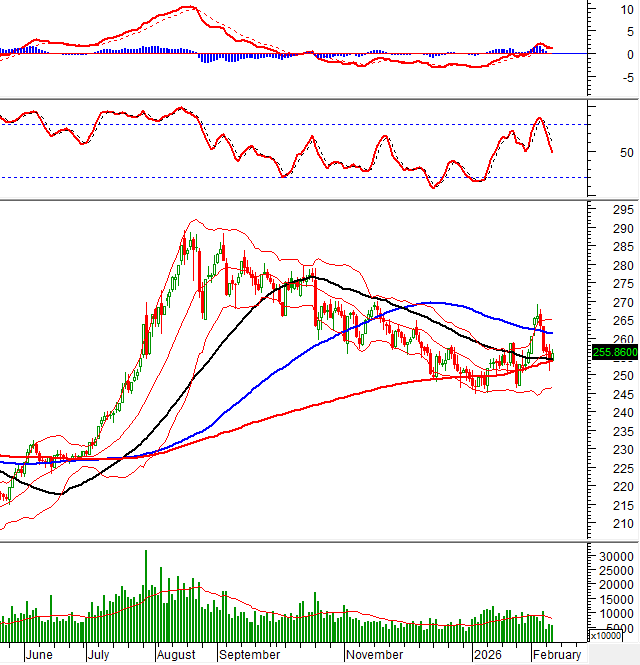Select the blue moving average line peak
Image resolution: width=640 pixels, height=665 pixels.
[432, 303]
